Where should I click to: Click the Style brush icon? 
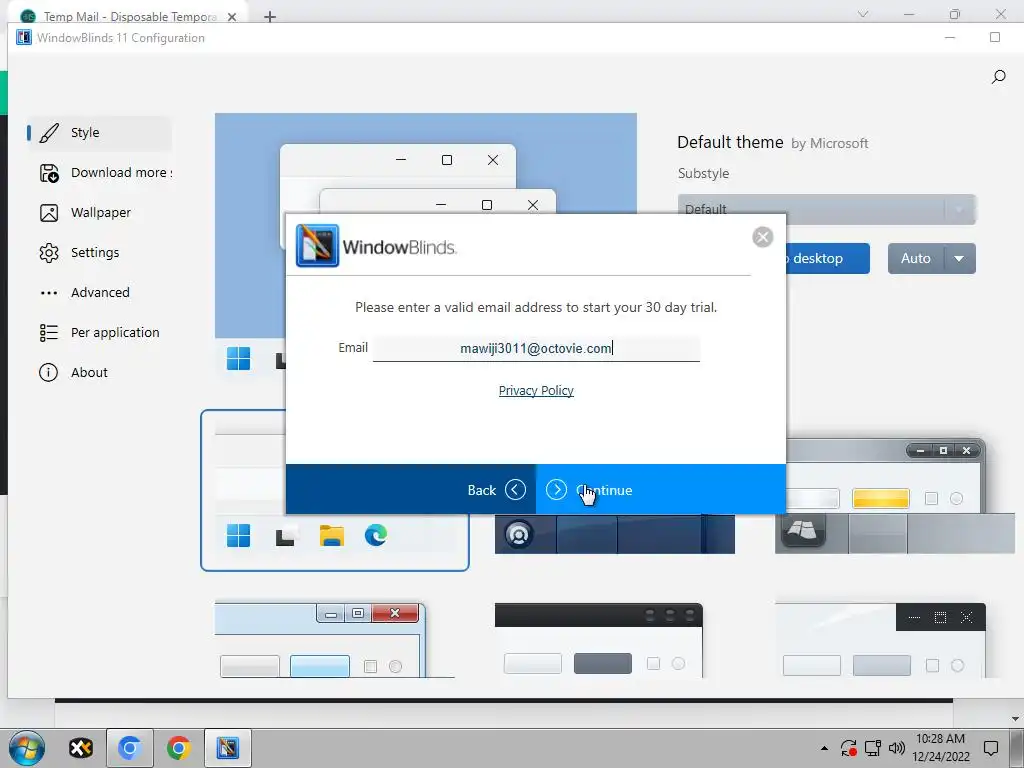49,133
